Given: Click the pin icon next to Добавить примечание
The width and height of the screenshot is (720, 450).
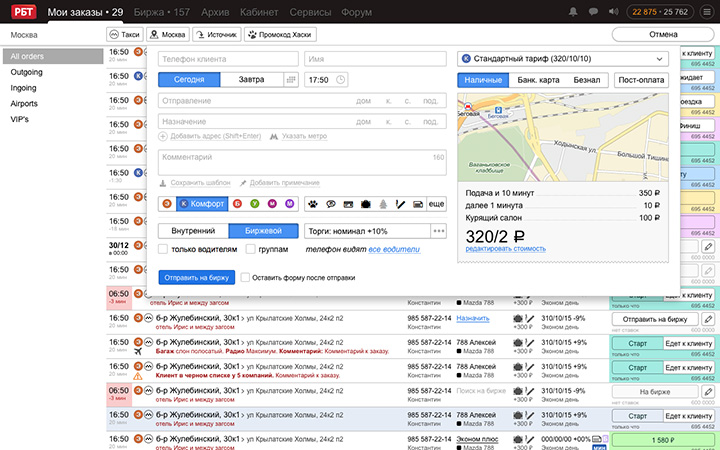Looking at the screenshot, I should point(243,183).
